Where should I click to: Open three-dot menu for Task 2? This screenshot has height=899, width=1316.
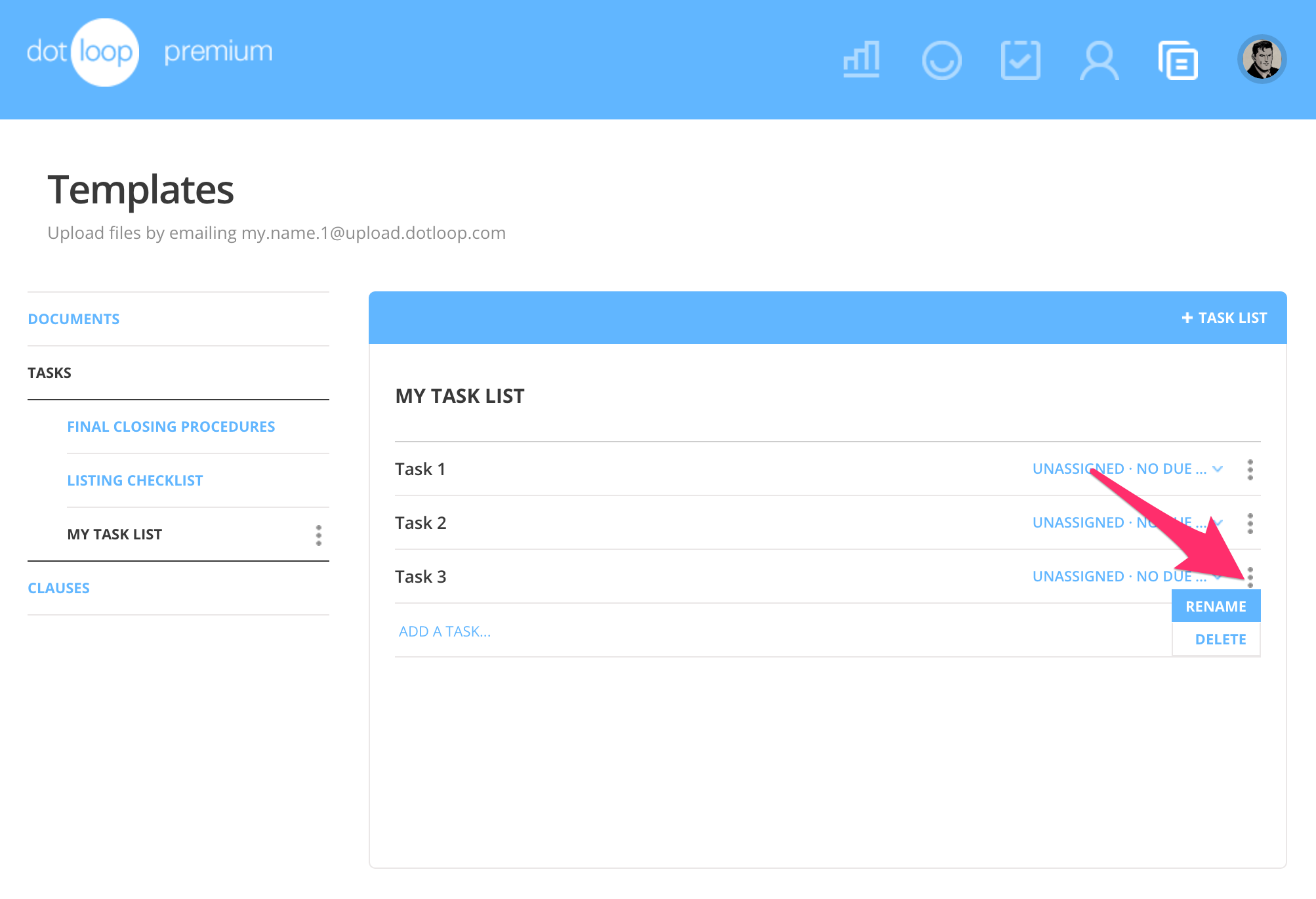(1250, 523)
